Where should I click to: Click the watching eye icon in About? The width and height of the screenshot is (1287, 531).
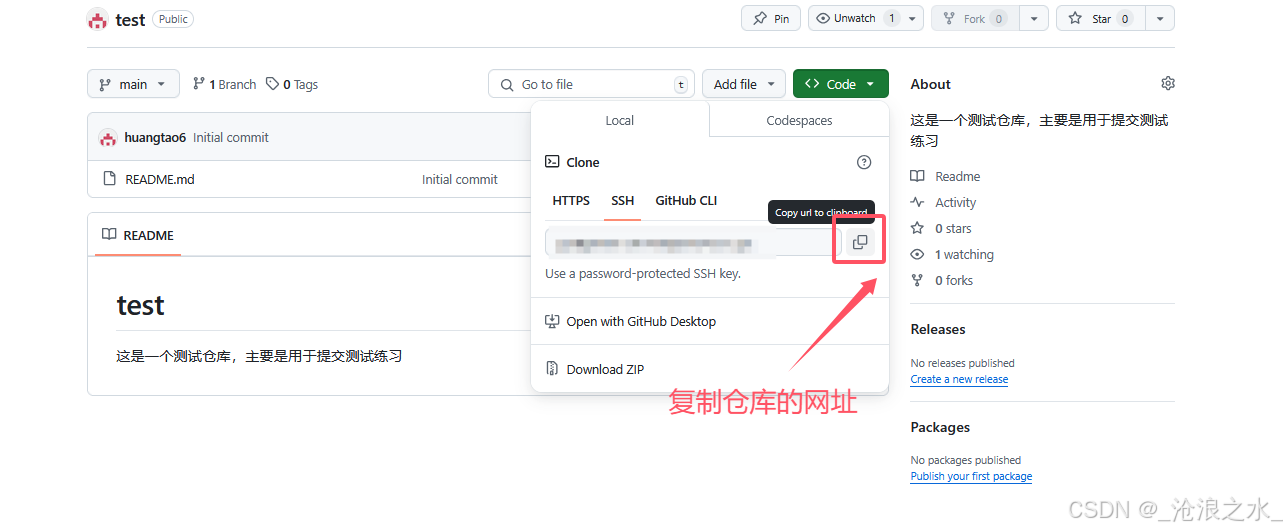point(918,254)
